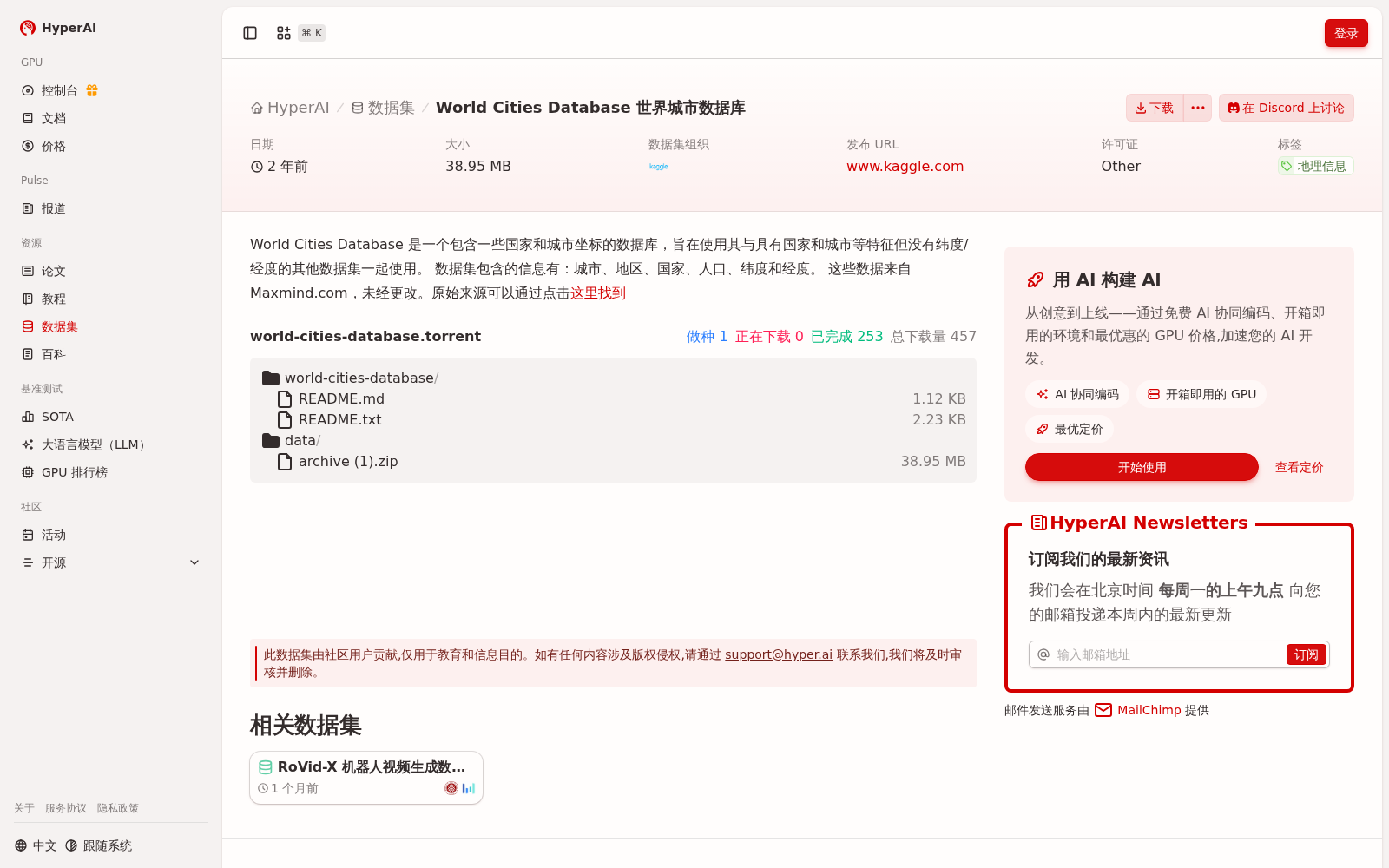The image size is (1389, 868).
Task: Click the world-cities-database.torrent title
Action: pyautogui.click(x=365, y=336)
